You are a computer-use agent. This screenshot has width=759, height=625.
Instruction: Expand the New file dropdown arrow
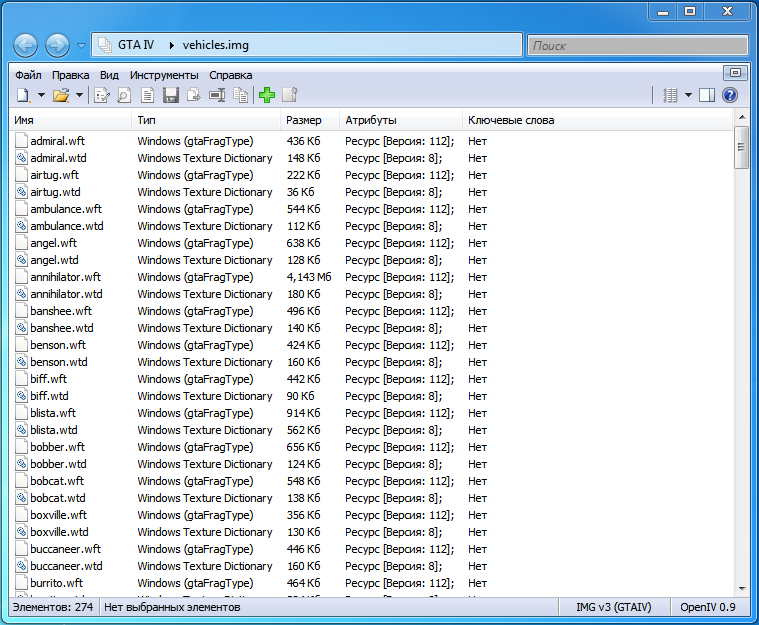tap(41, 95)
